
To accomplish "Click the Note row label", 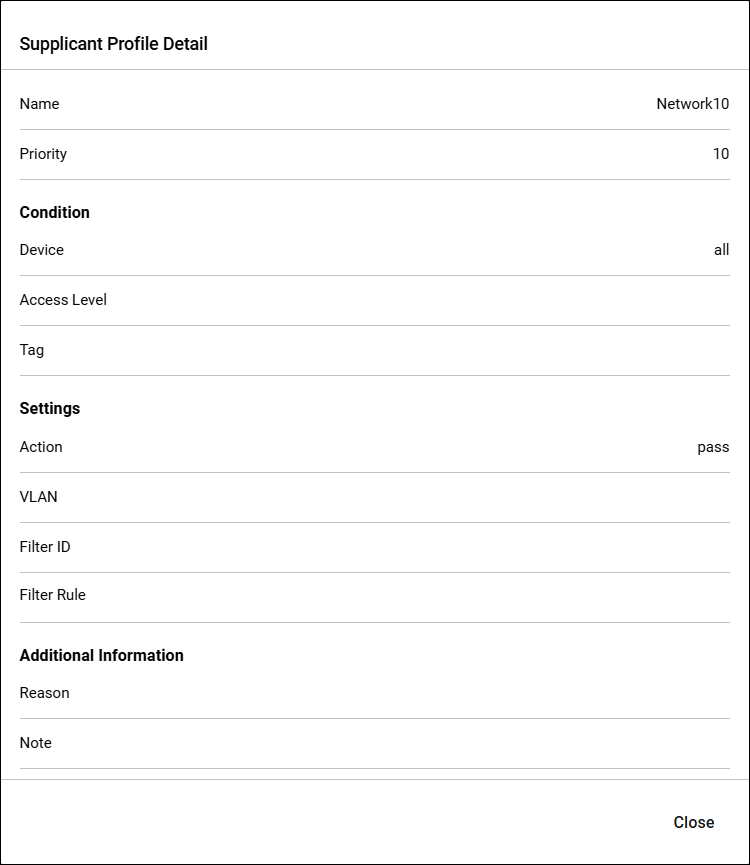I will (x=36, y=743).
